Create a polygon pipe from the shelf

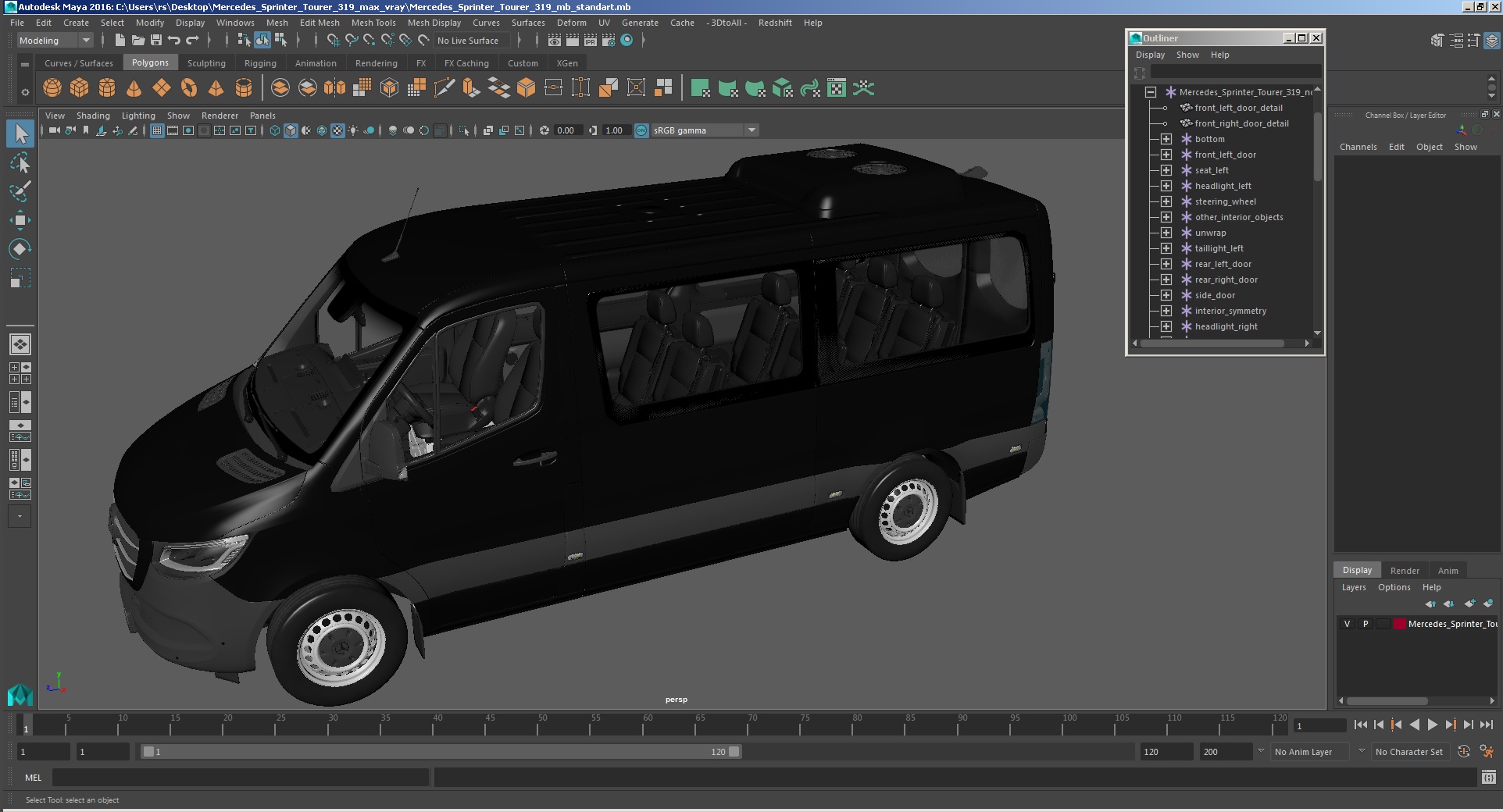[x=244, y=88]
